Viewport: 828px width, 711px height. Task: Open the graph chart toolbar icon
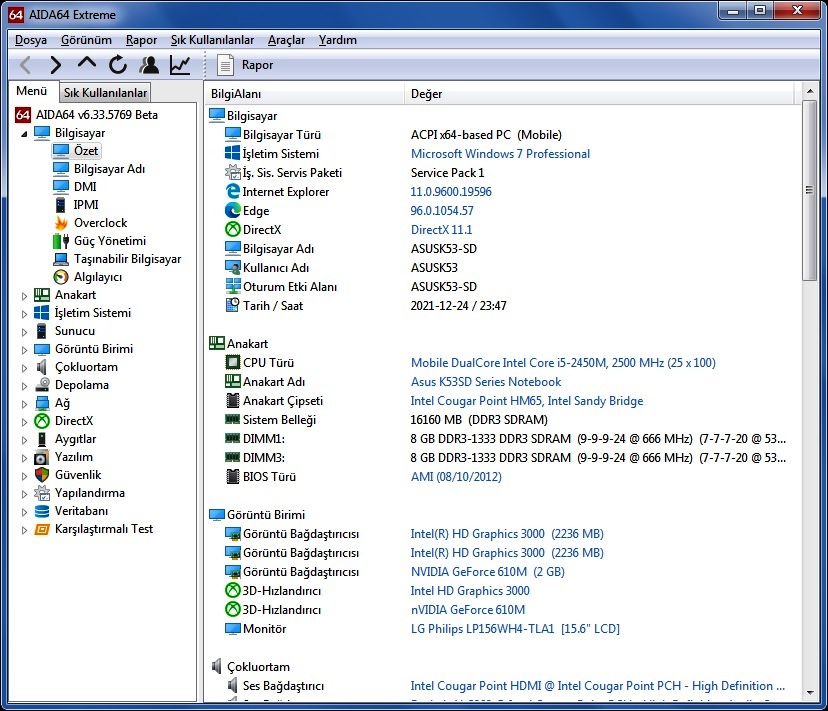click(180, 65)
